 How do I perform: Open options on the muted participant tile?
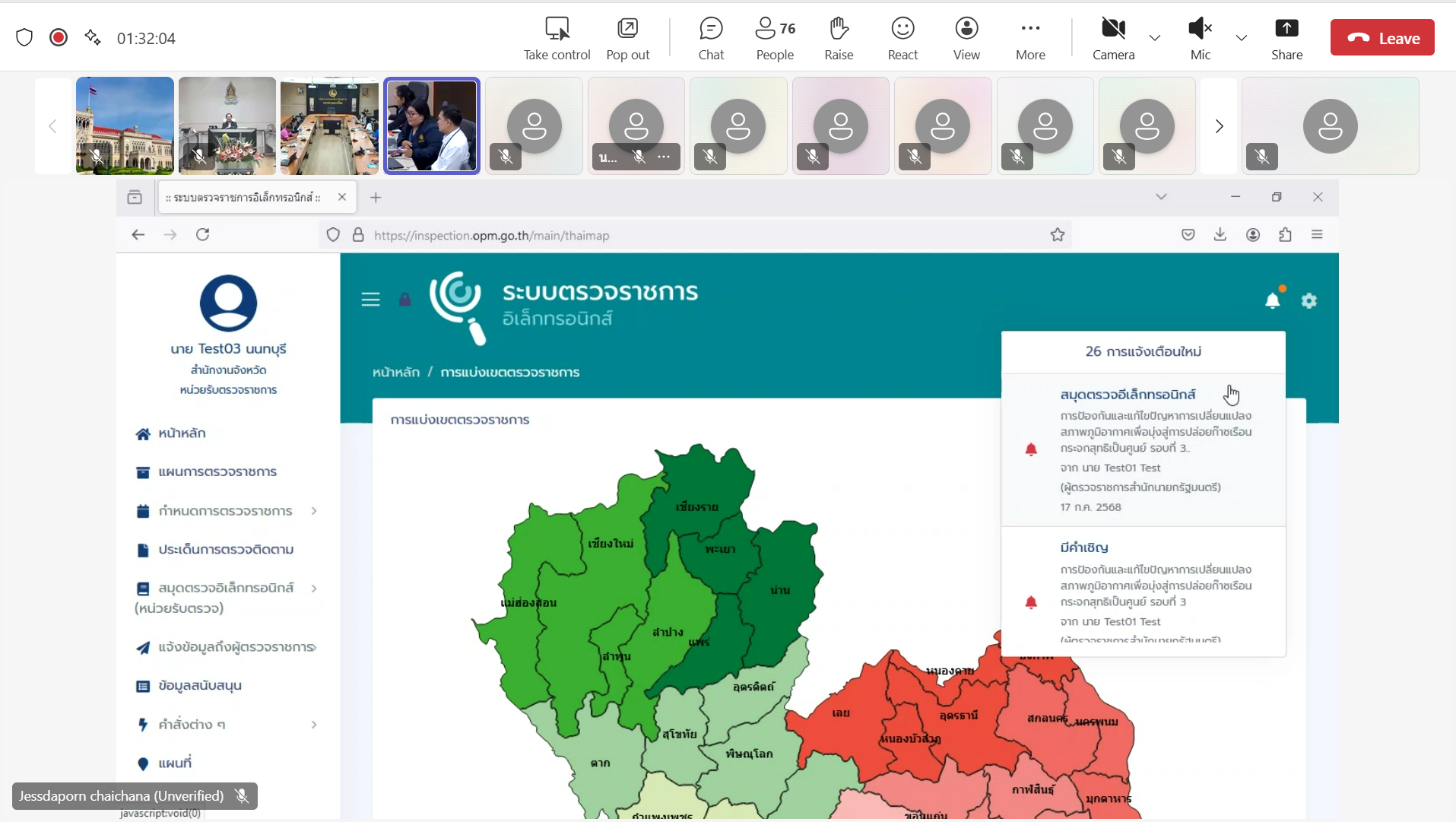pos(664,157)
